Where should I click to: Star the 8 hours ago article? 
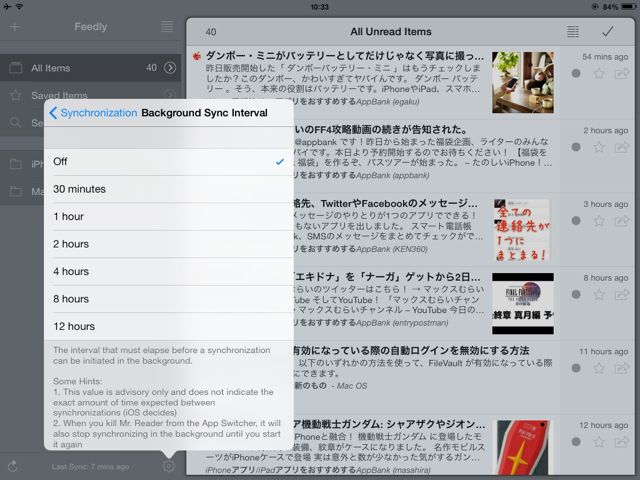[x=599, y=294]
